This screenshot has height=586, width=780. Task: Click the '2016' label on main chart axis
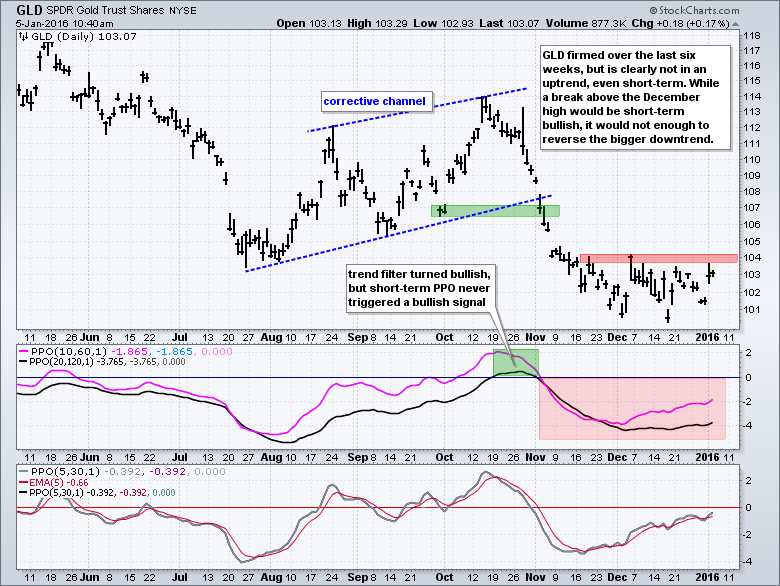[707, 337]
